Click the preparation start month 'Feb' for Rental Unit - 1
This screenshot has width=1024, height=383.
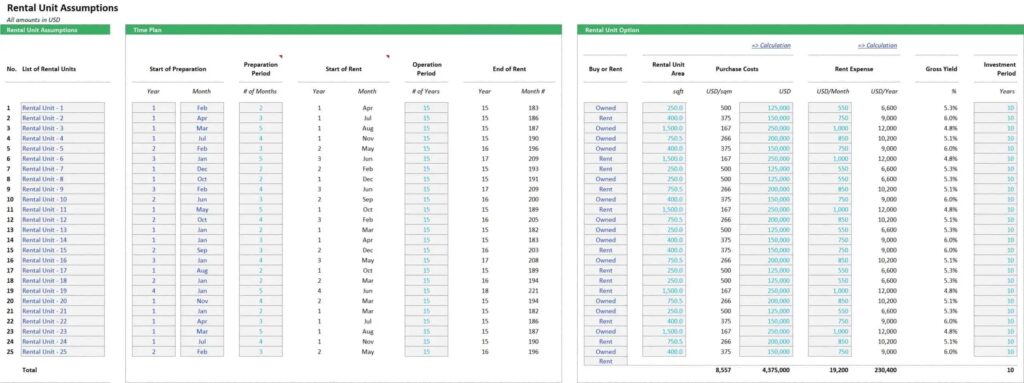(202, 108)
